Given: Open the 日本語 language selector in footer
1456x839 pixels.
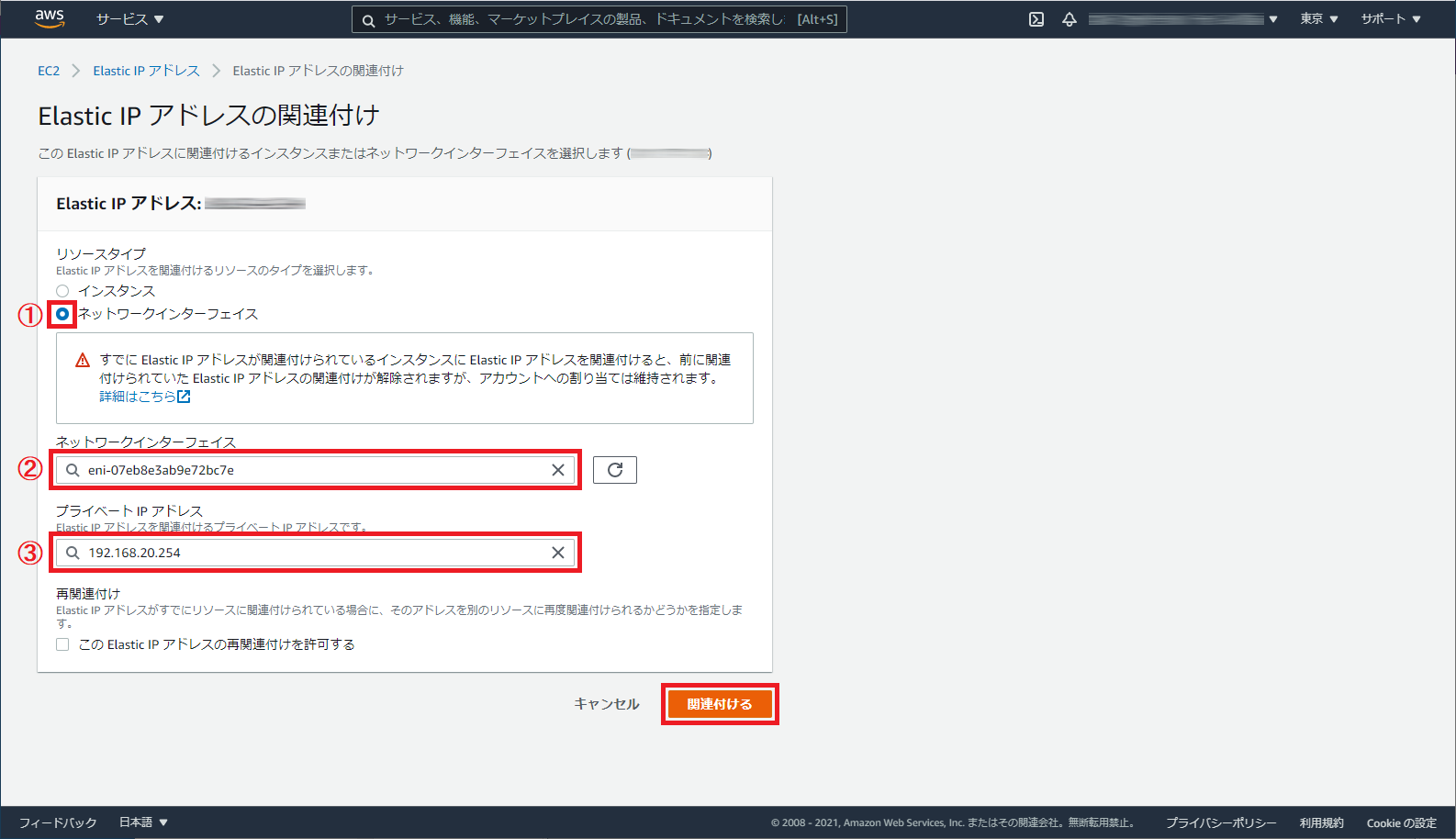Looking at the screenshot, I should pos(143,822).
